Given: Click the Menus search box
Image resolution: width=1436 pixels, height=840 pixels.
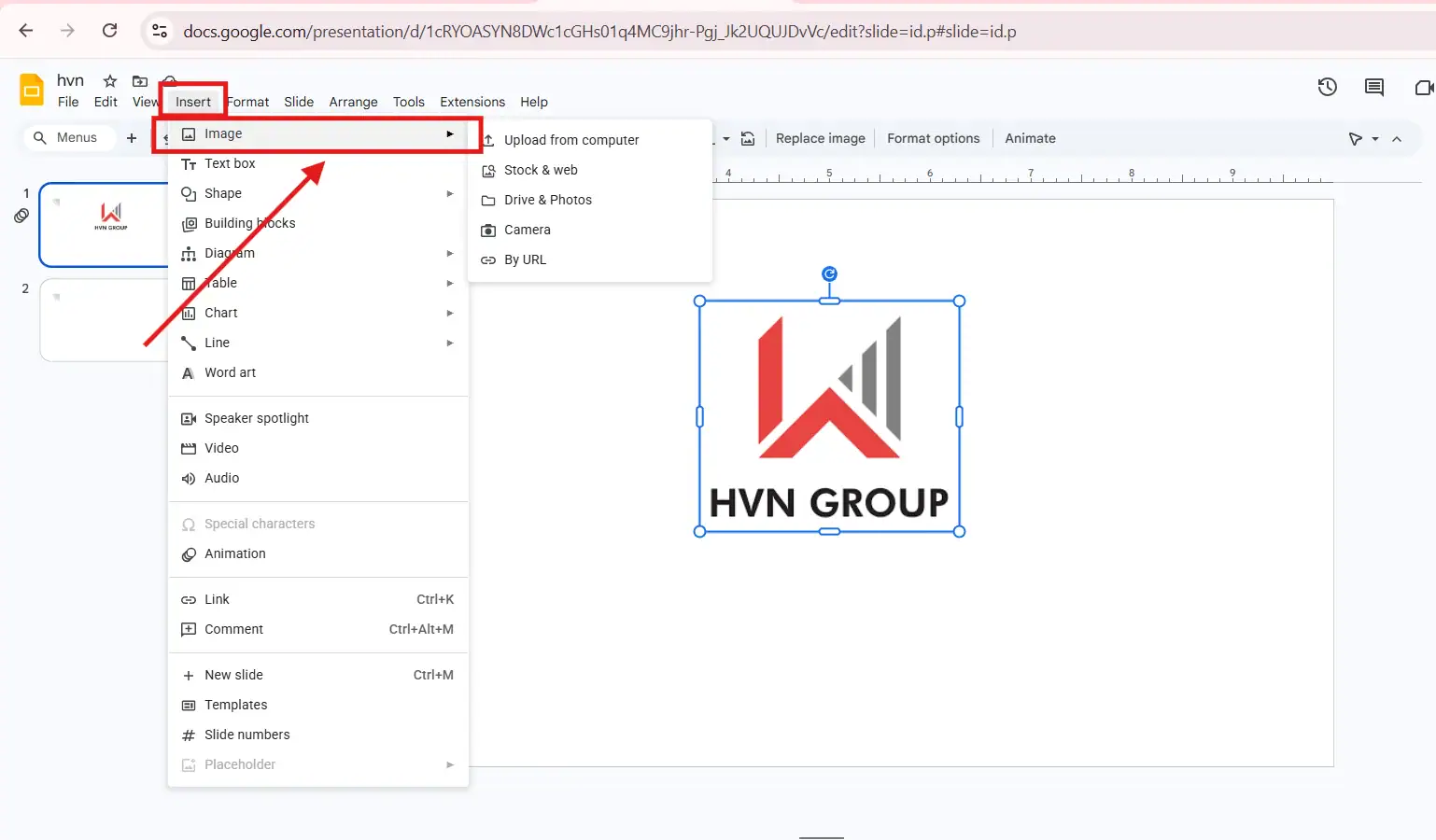Looking at the screenshot, I should coord(69,137).
